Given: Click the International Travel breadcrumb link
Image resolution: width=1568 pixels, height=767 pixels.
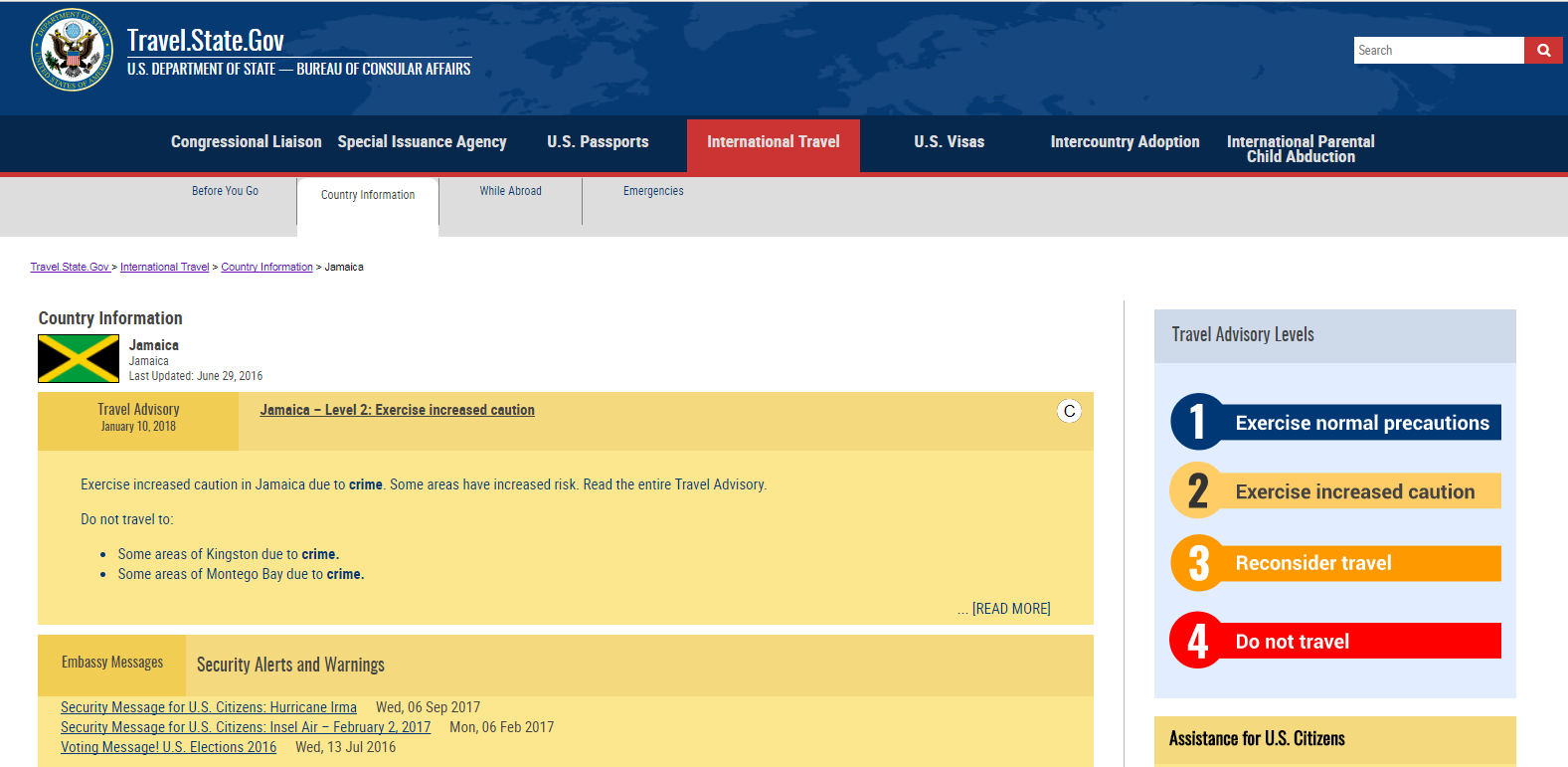Looking at the screenshot, I should click(165, 267).
